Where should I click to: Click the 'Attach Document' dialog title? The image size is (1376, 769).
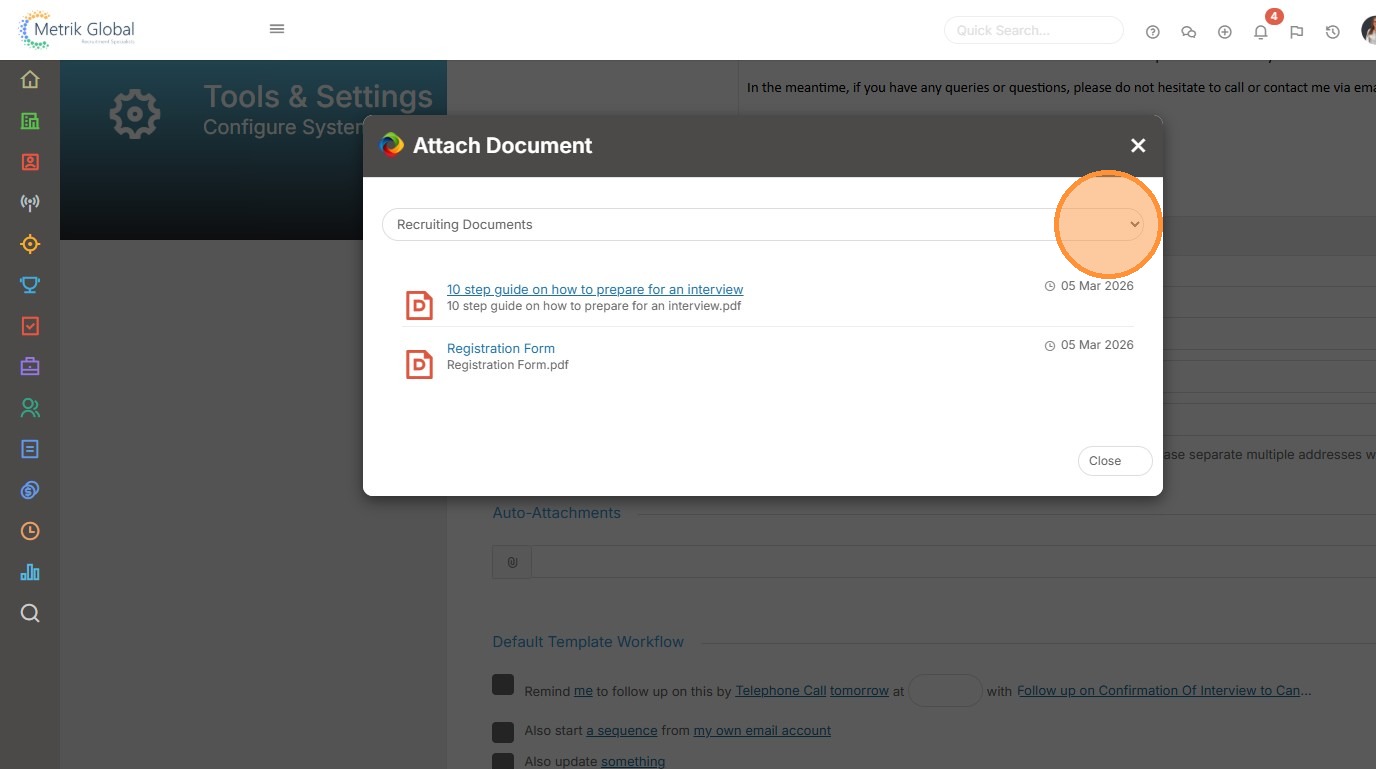pyautogui.click(x=503, y=145)
